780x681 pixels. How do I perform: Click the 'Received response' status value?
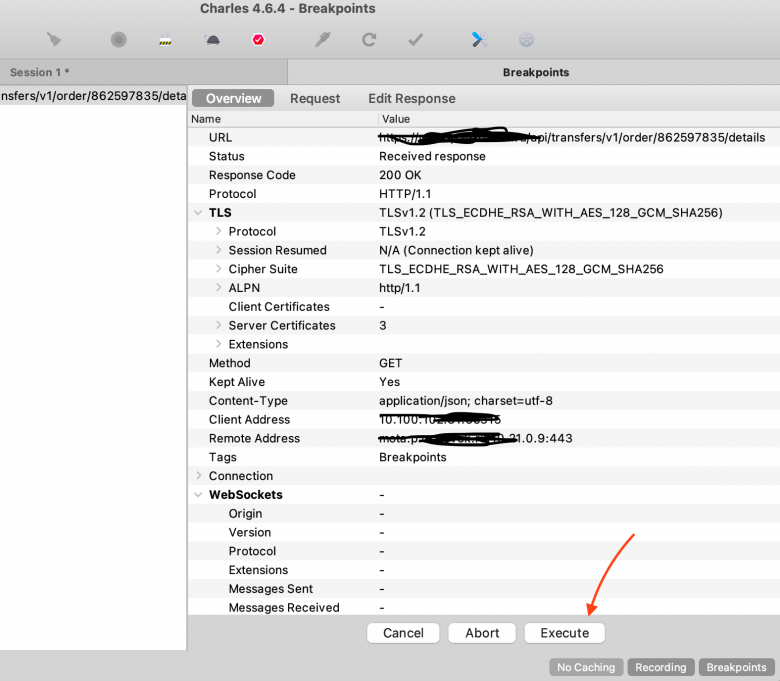[432, 156]
